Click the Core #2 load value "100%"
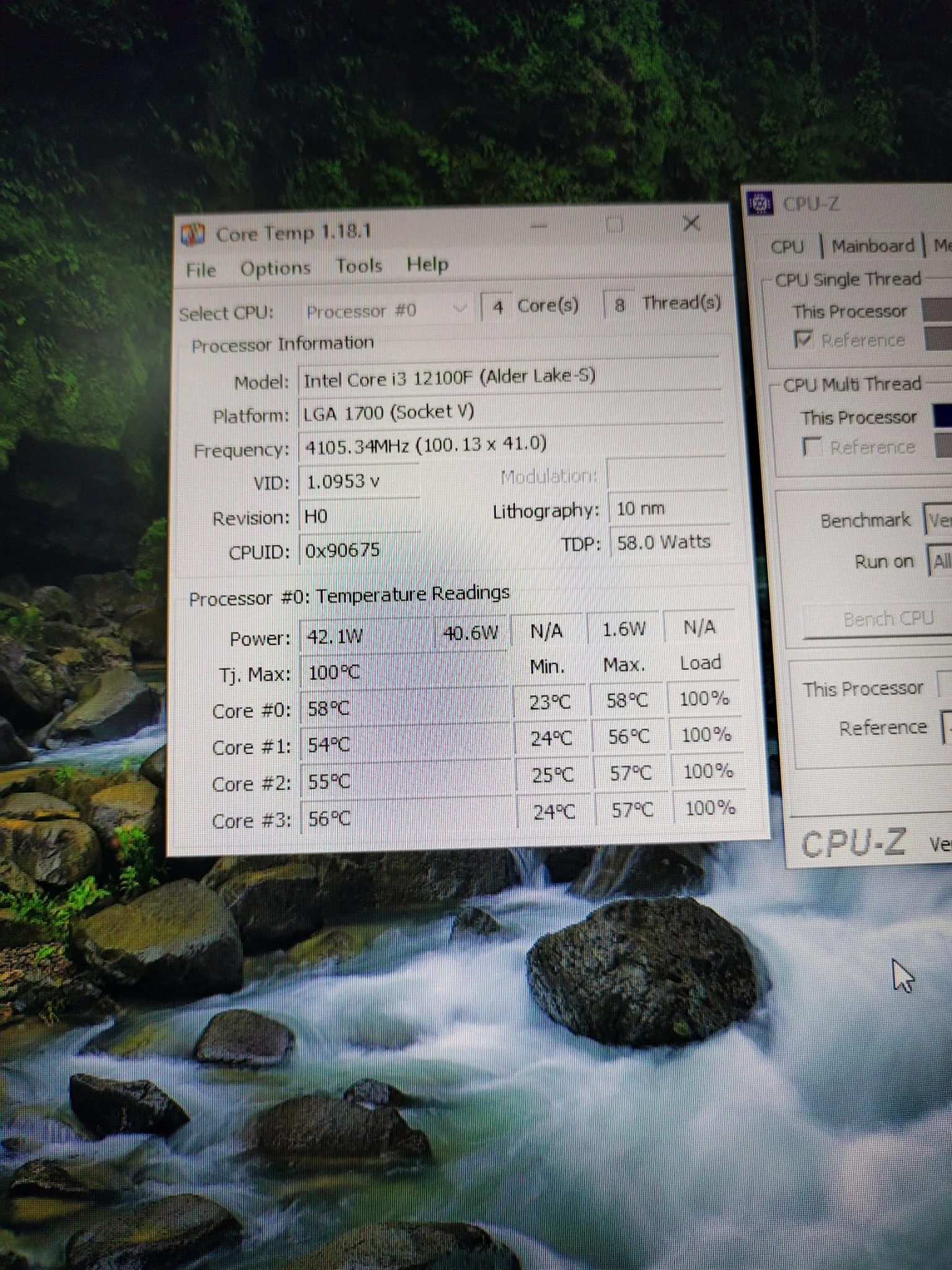 pos(708,771)
